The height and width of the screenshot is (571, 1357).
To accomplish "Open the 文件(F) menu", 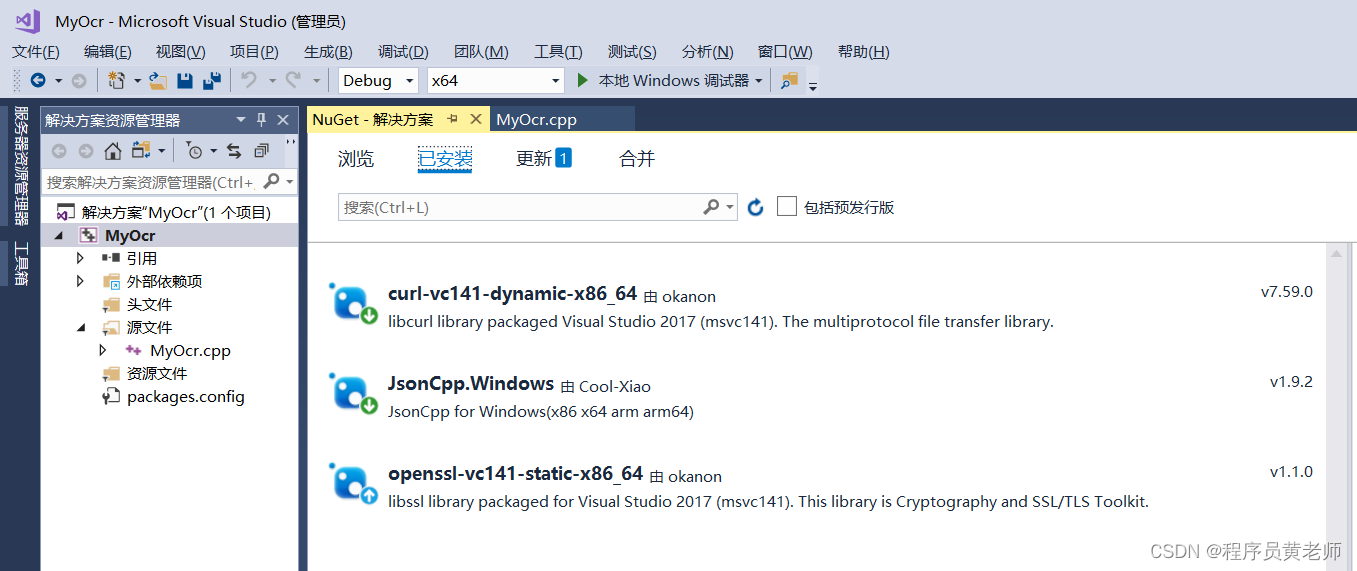I will 36,52.
